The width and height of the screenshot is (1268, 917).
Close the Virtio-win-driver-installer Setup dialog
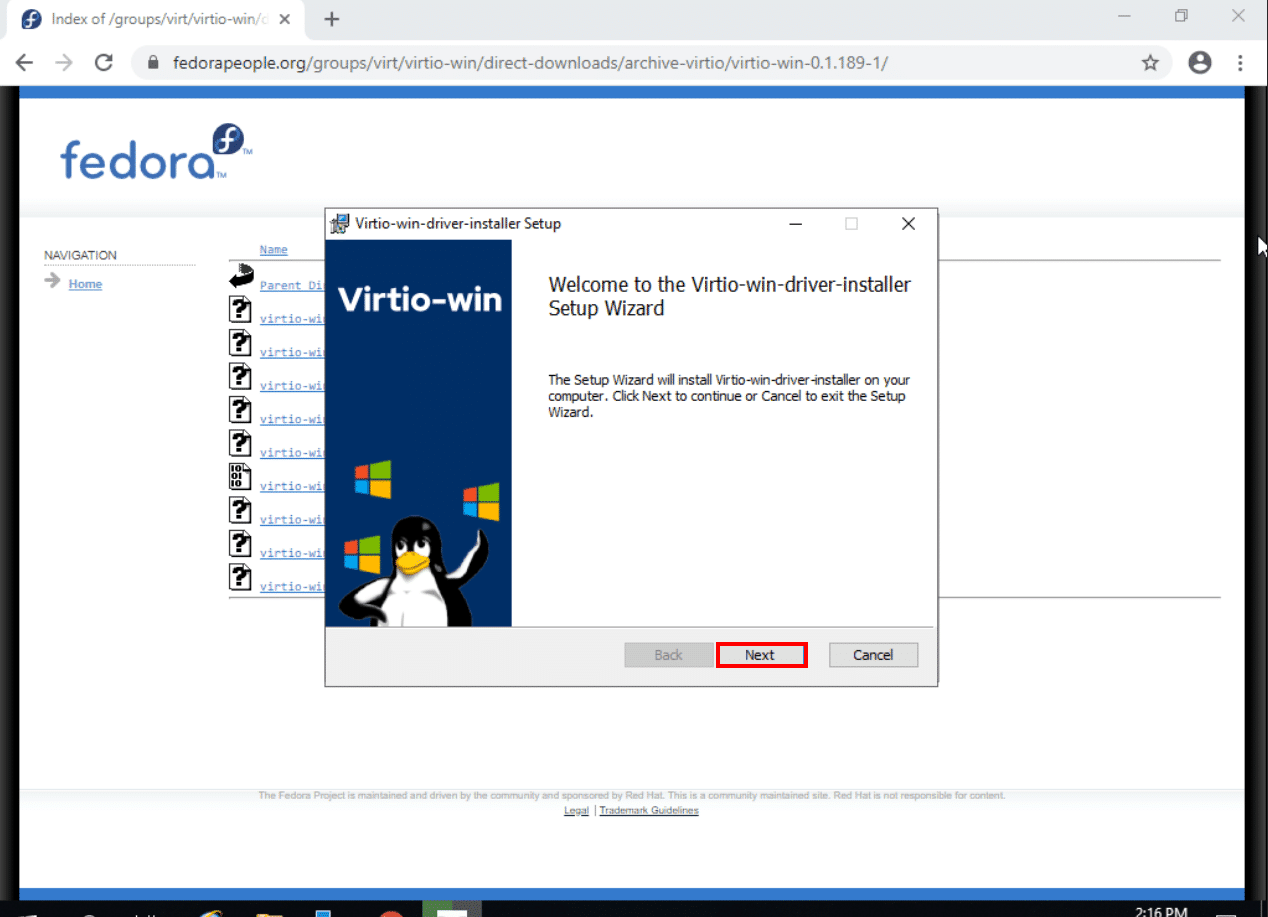point(908,224)
